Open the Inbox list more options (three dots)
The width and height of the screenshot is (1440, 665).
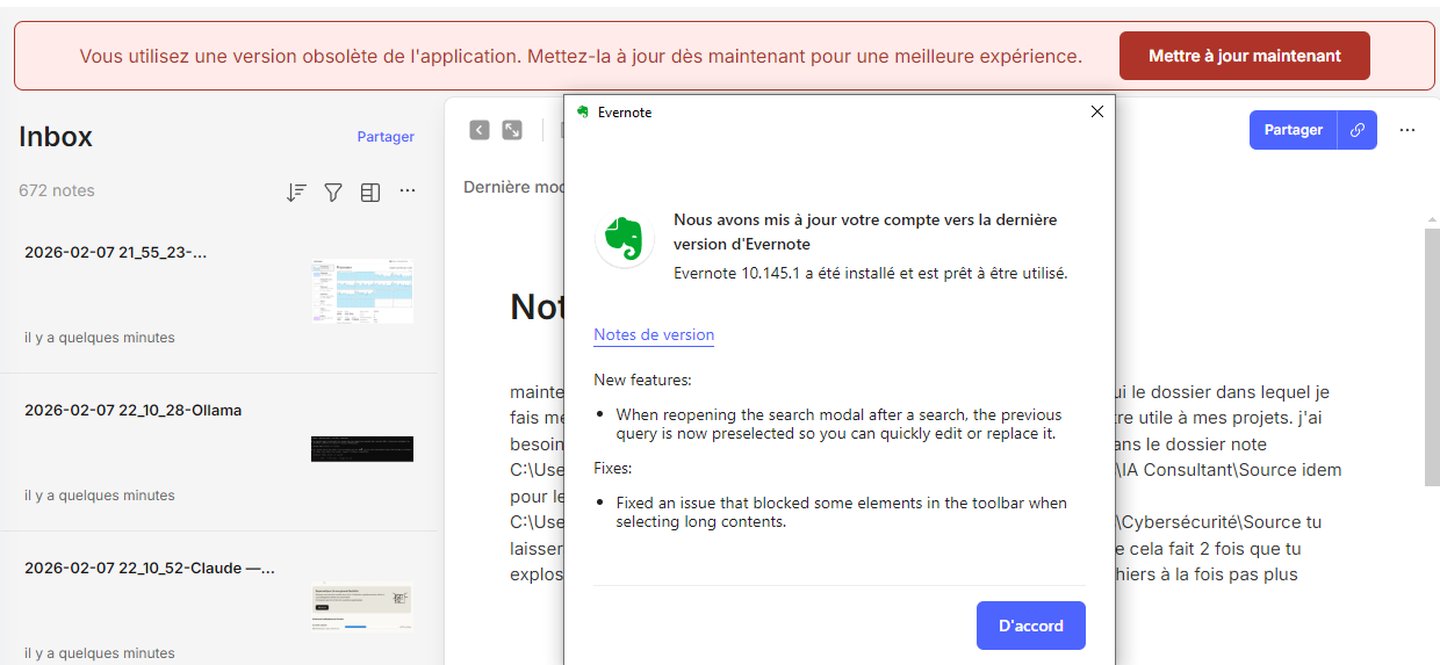point(407,191)
